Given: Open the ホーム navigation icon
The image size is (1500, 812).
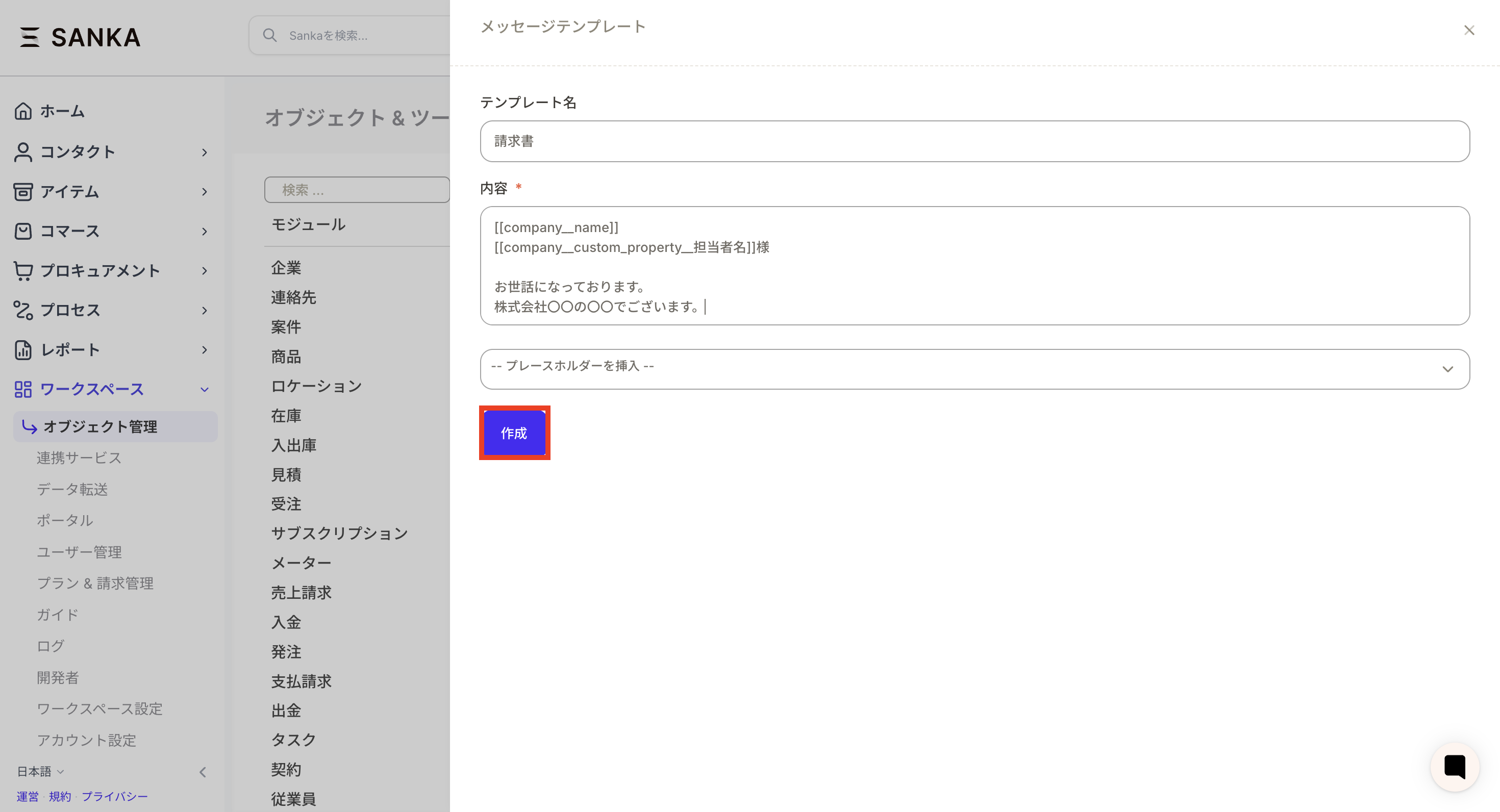Looking at the screenshot, I should 23,111.
